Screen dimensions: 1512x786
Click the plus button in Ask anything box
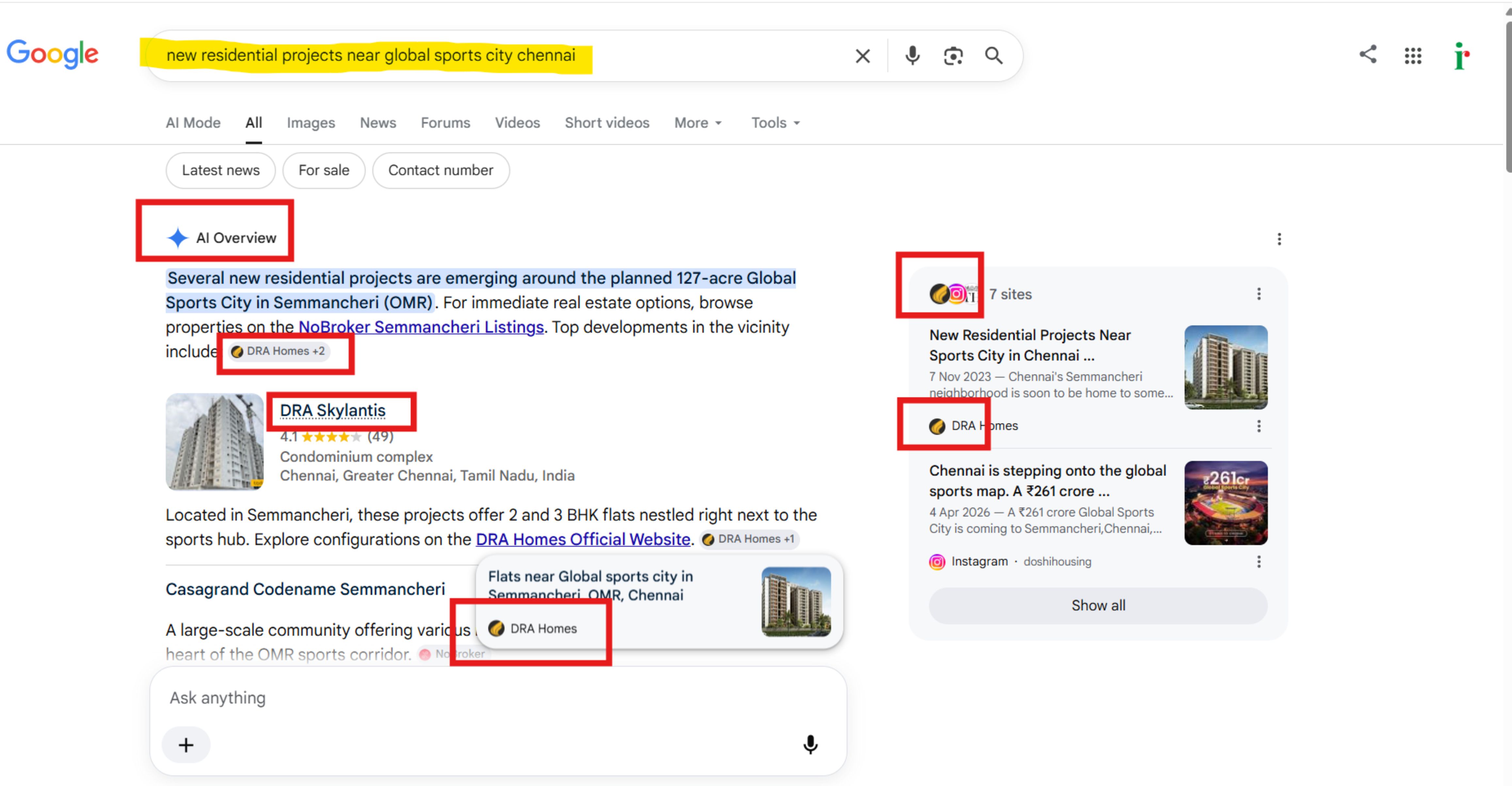click(186, 745)
